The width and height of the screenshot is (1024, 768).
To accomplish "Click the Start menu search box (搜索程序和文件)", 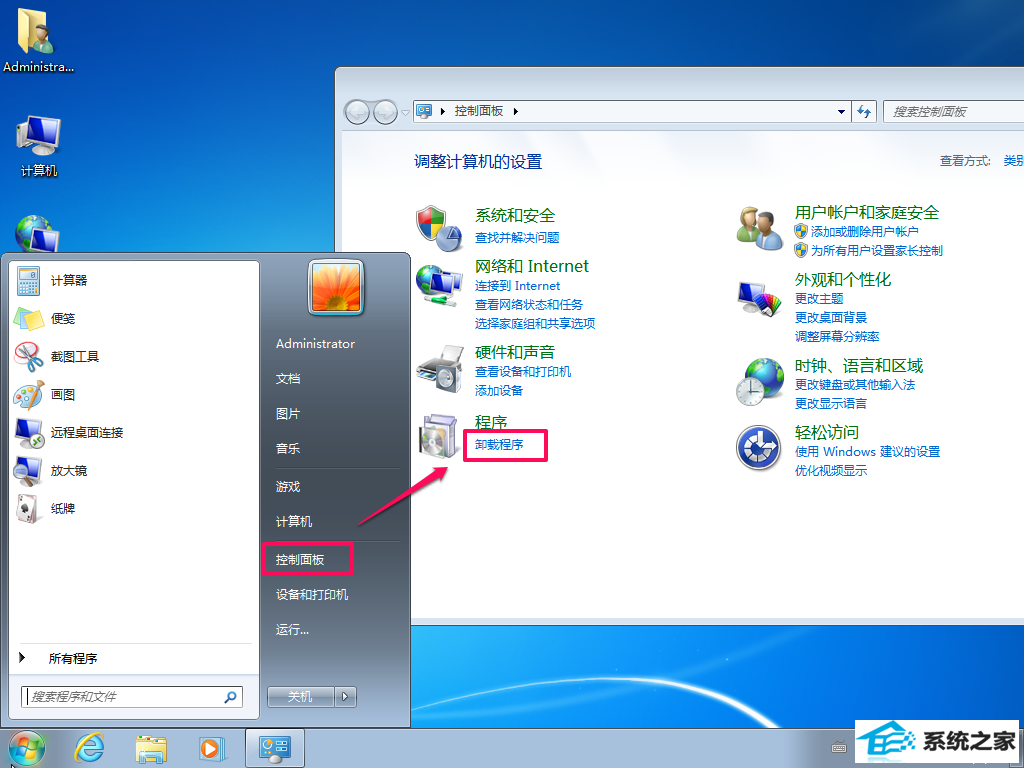I will (x=132, y=697).
